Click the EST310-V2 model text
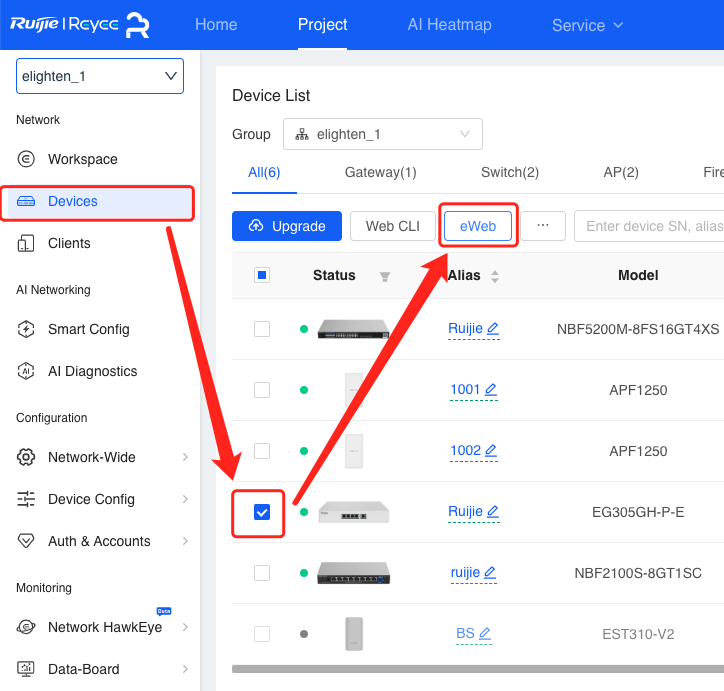The height and width of the screenshot is (691, 724). coord(638,634)
